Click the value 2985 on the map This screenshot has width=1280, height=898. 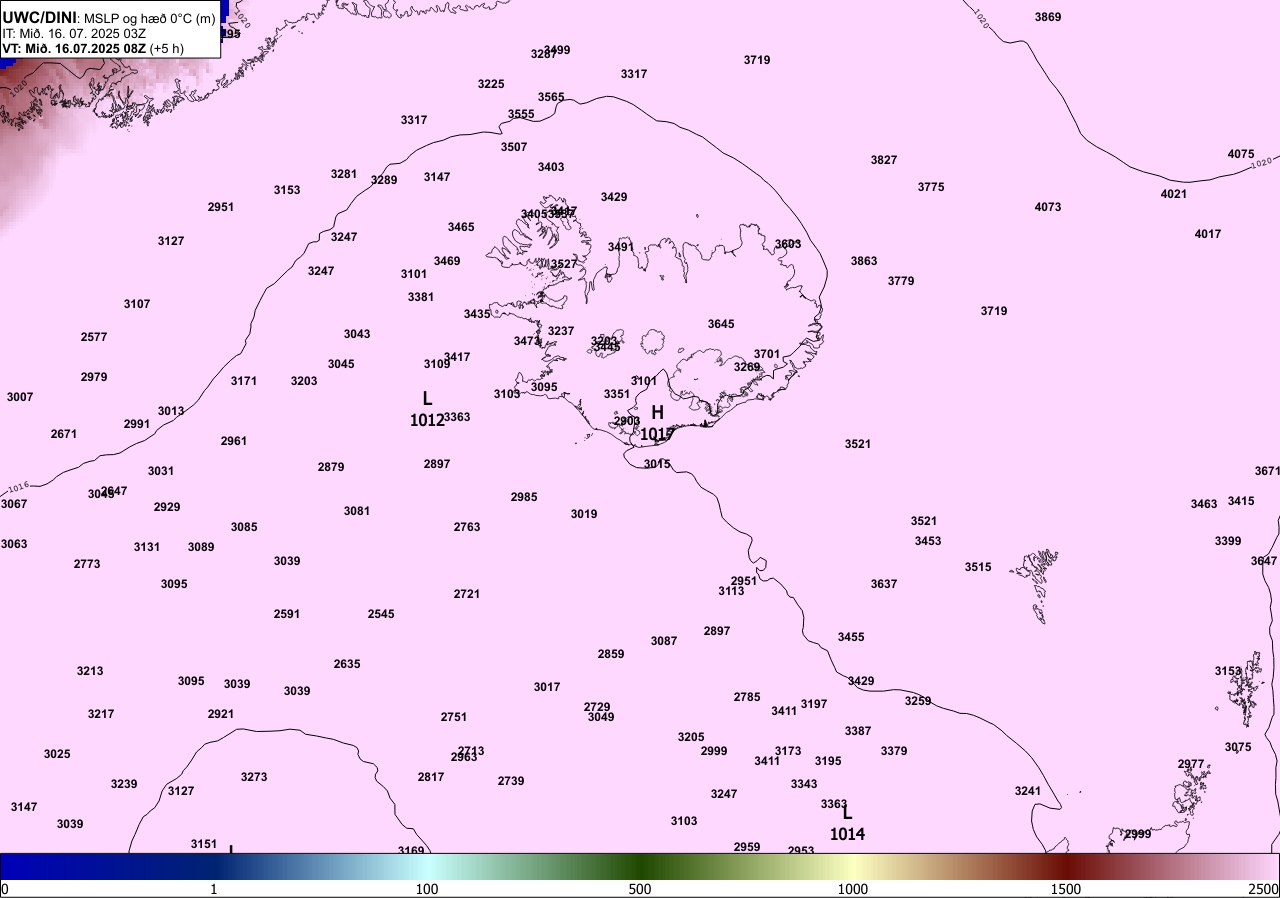click(524, 497)
